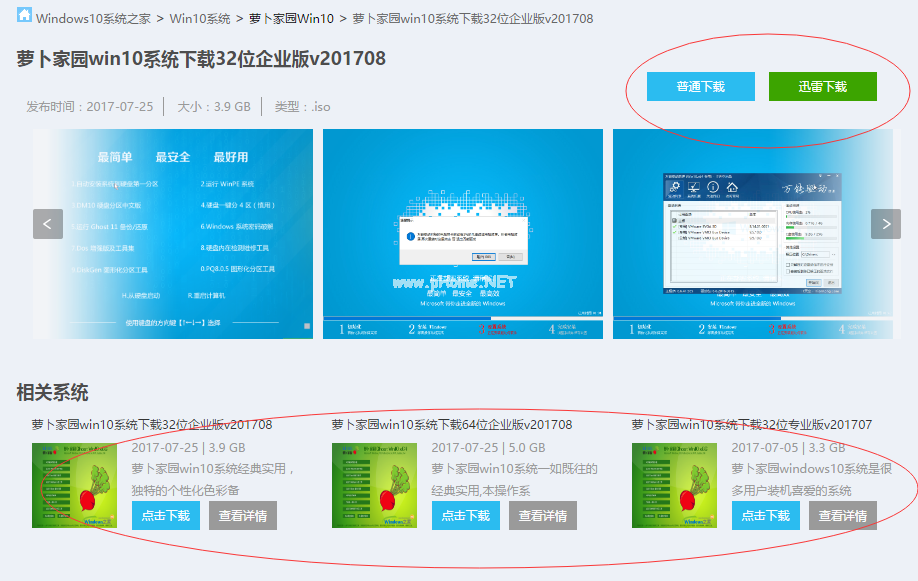The height and width of the screenshot is (581, 918).
Task: Click the green 迅雷下载 button
Action: tap(822, 86)
